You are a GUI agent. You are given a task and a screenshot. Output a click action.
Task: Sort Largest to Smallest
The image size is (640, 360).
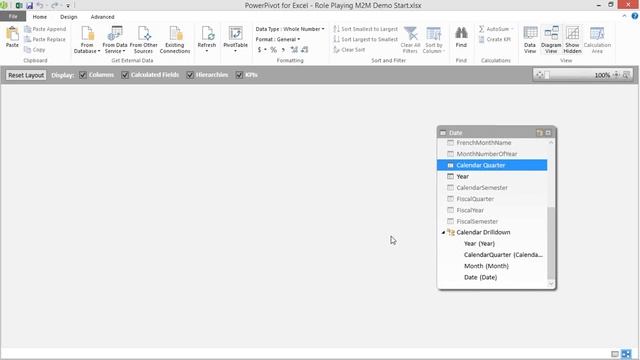point(365,39)
